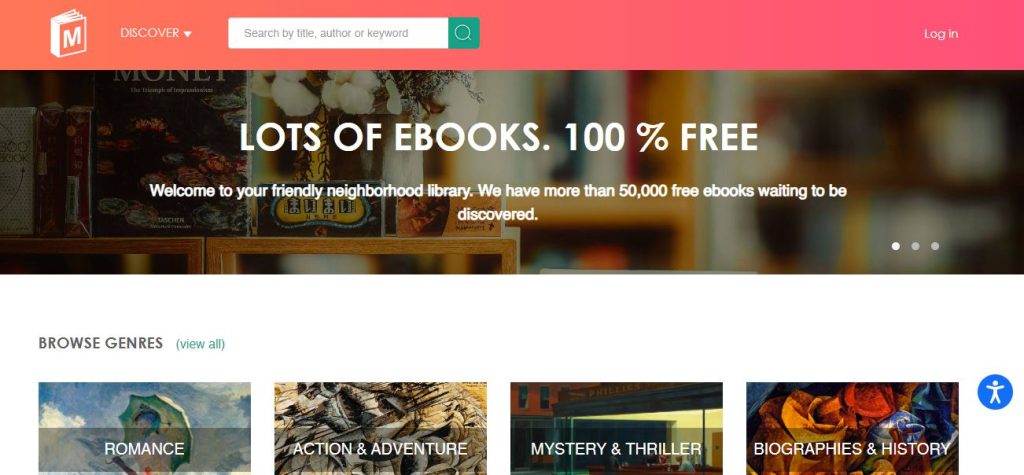This screenshot has height=475, width=1024.
Task: Click the Browse Genres heading
Action: (x=101, y=343)
